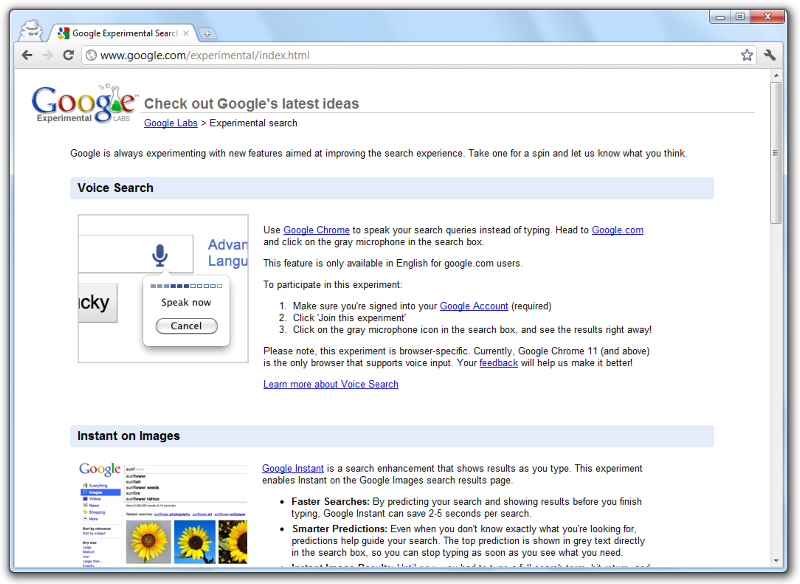Click 'Experimental search' breadcrumb text
The height and width of the screenshot is (584, 800).
(254, 123)
